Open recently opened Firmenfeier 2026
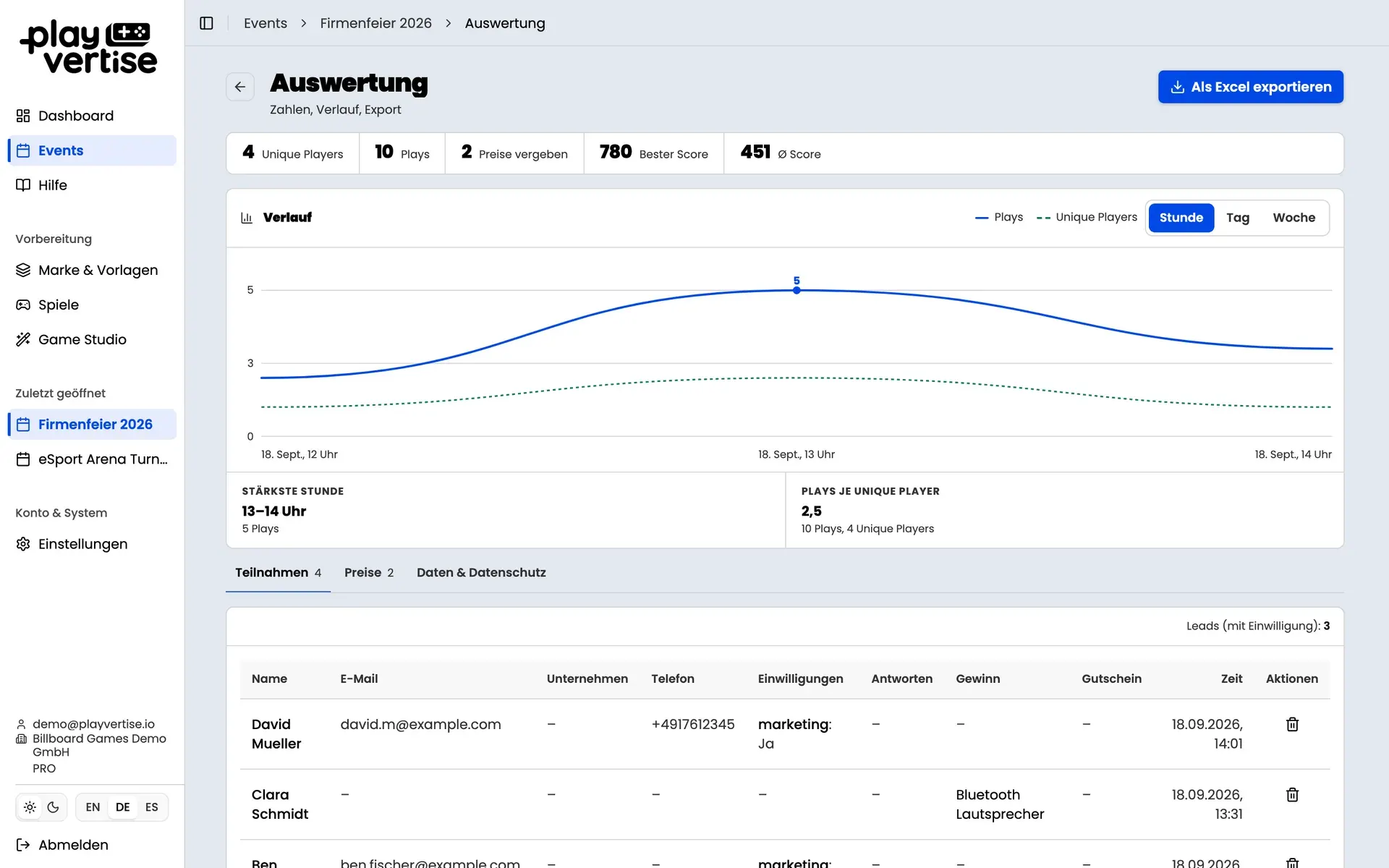This screenshot has height=868, width=1389. (92, 425)
